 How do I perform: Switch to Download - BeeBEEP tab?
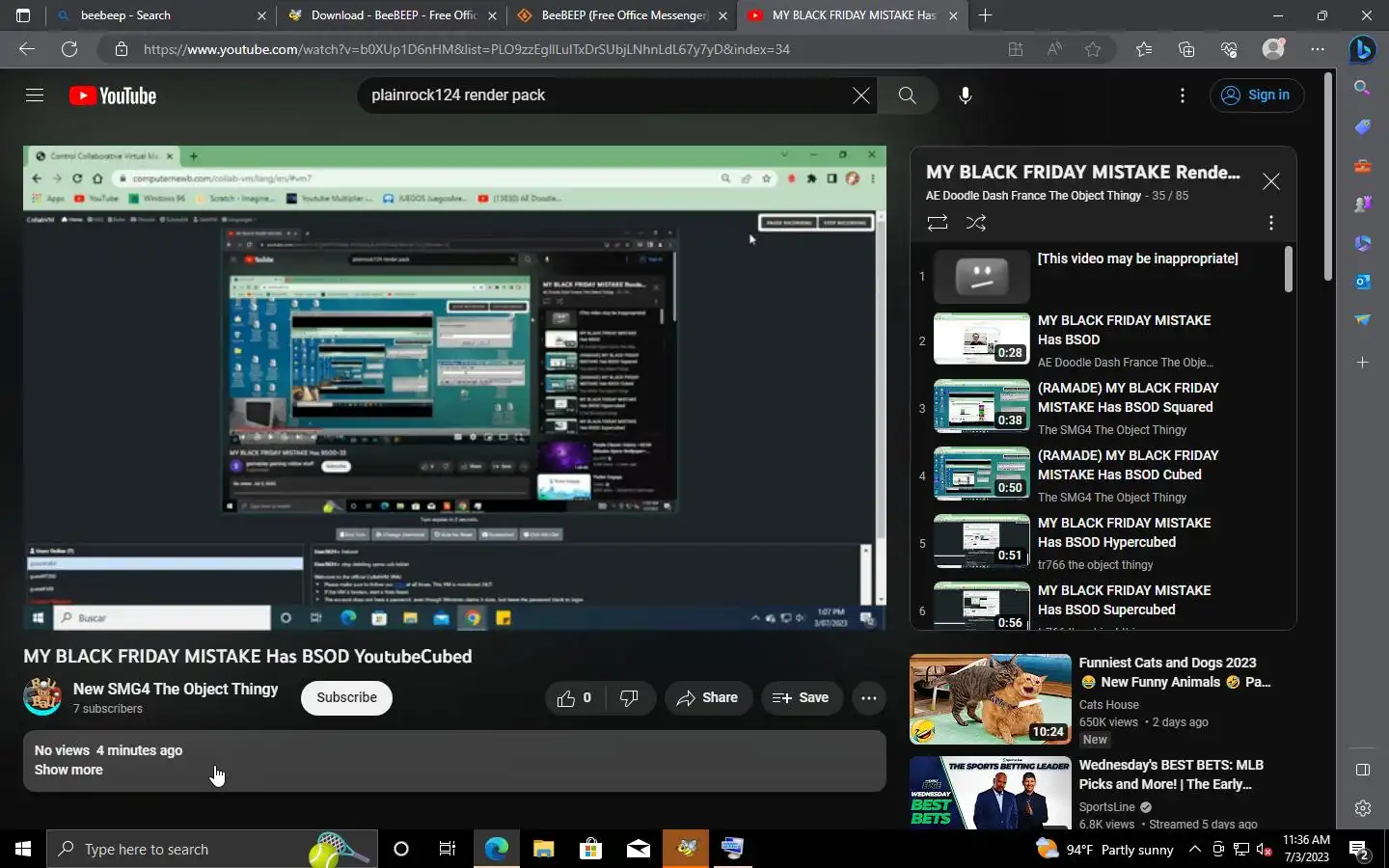tap(391, 15)
